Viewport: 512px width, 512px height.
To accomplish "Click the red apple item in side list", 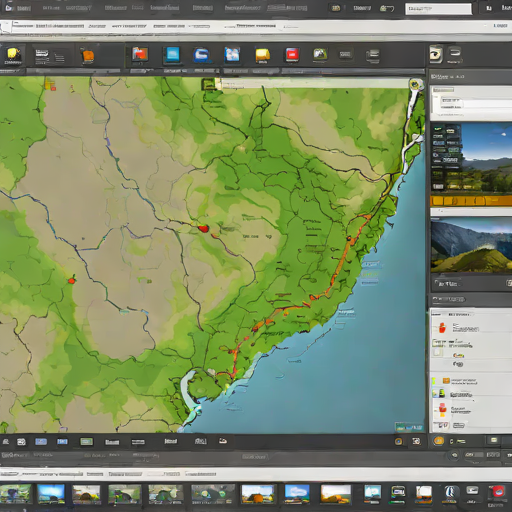I will (x=442, y=327).
